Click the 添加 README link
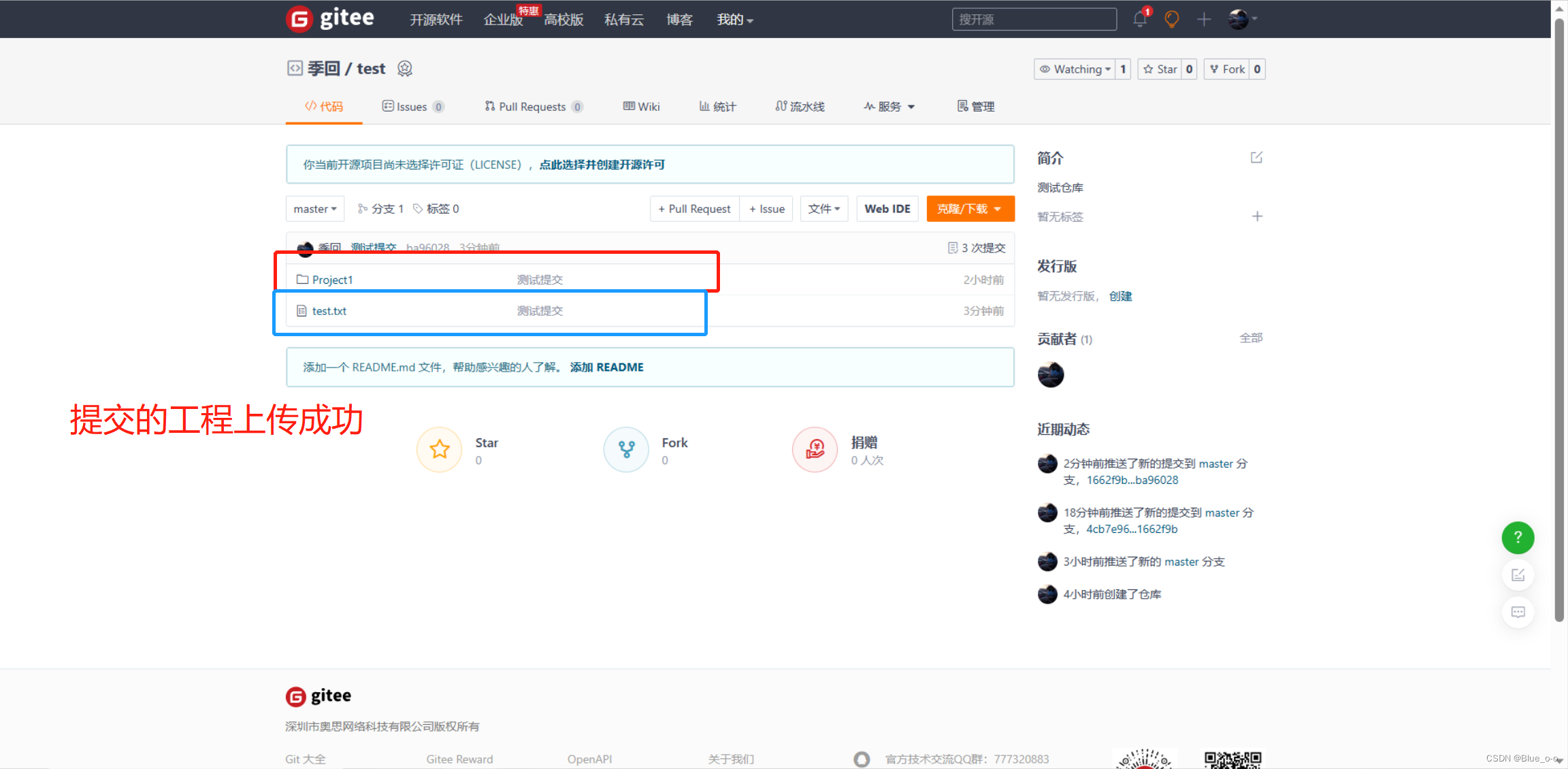The image size is (1568, 769). click(x=606, y=367)
